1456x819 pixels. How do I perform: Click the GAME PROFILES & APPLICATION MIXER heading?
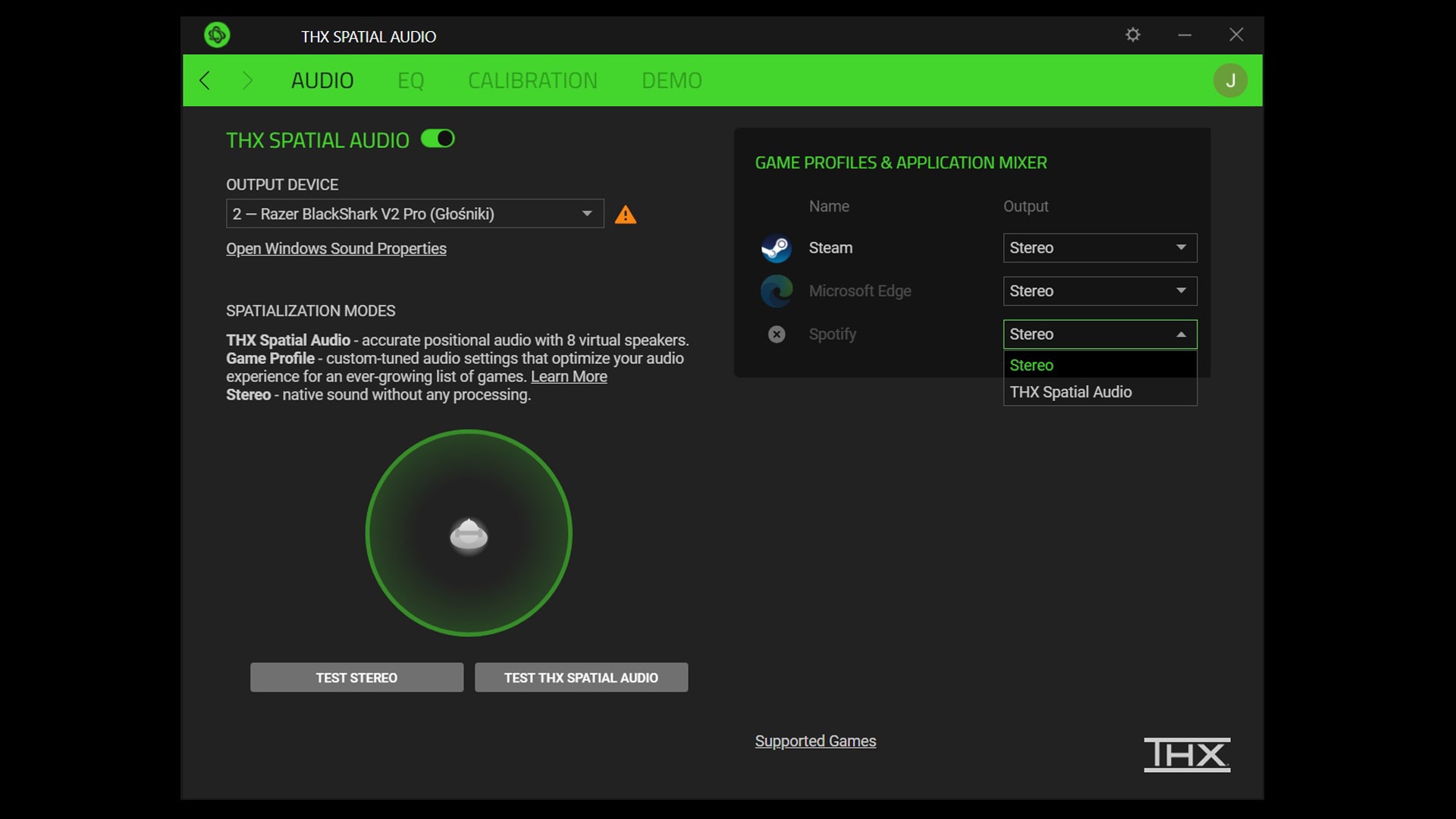tap(901, 163)
